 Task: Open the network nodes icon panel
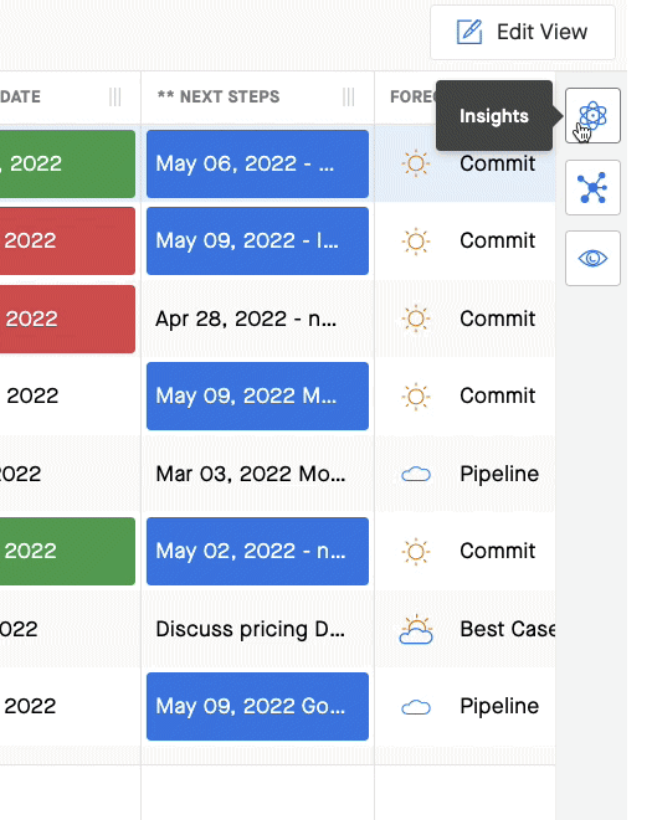tap(592, 187)
